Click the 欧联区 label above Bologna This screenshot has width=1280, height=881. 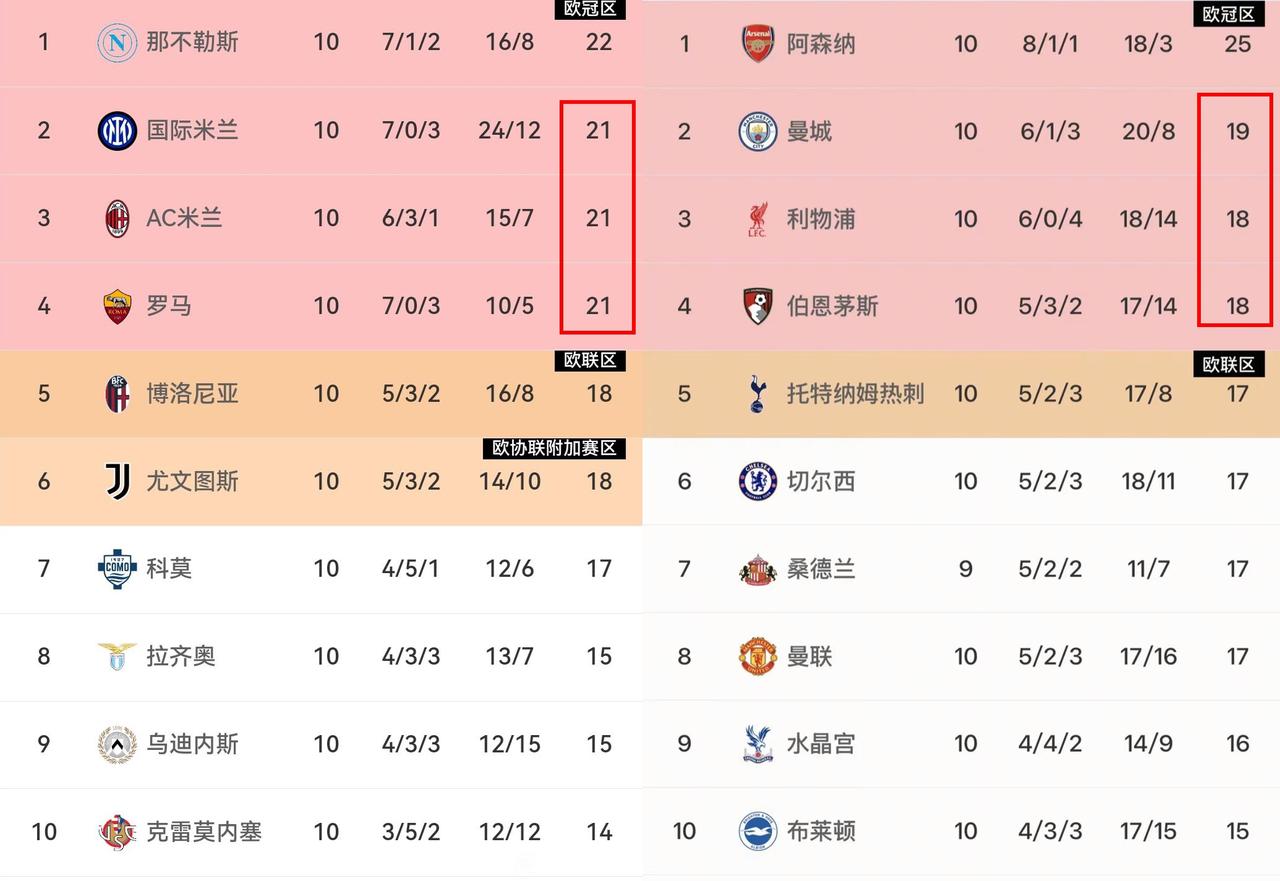pyautogui.click(x=590, y=360)
